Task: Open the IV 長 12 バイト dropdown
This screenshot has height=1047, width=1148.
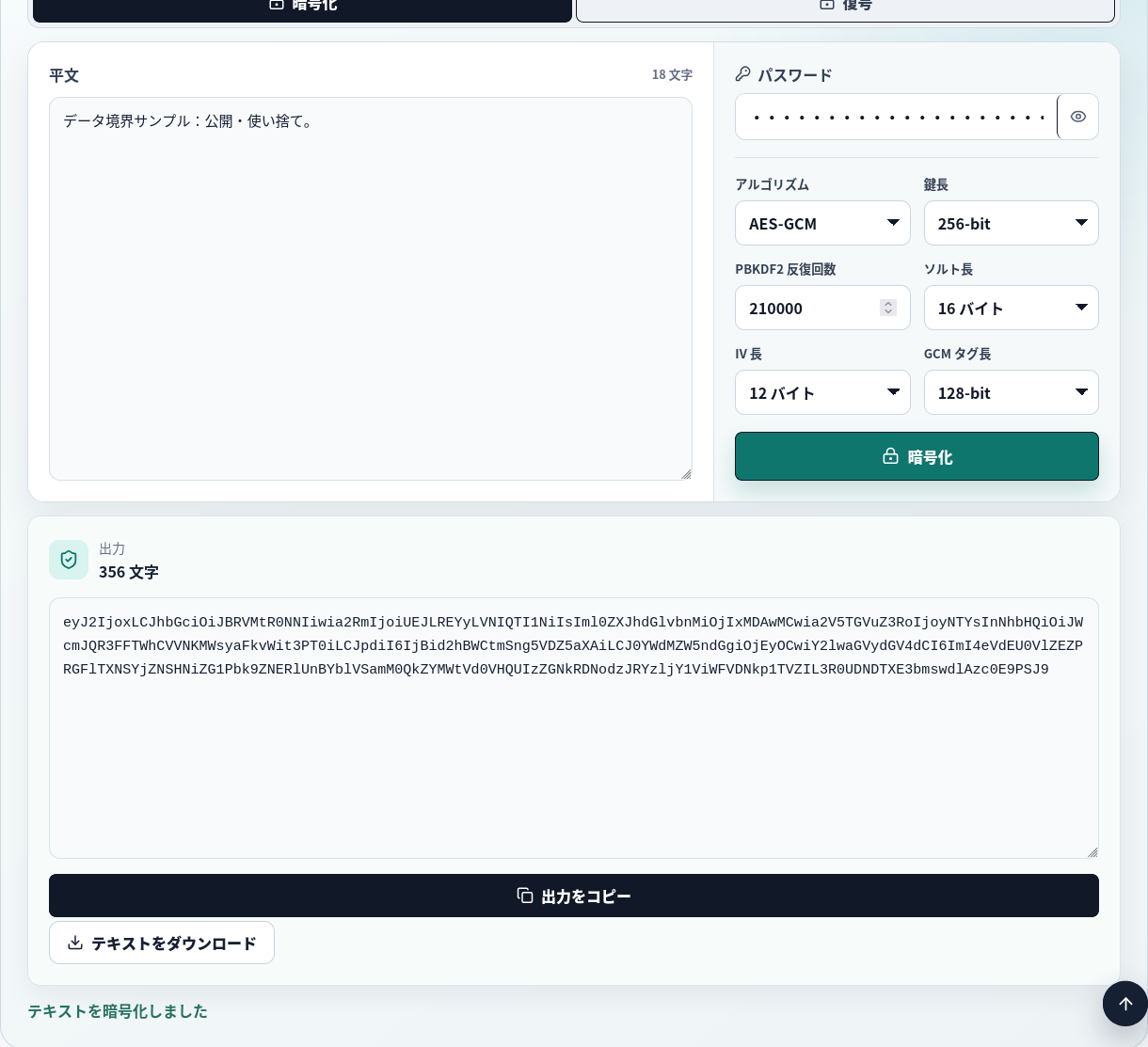Action: pyautogui.click(x=822, y=392)
